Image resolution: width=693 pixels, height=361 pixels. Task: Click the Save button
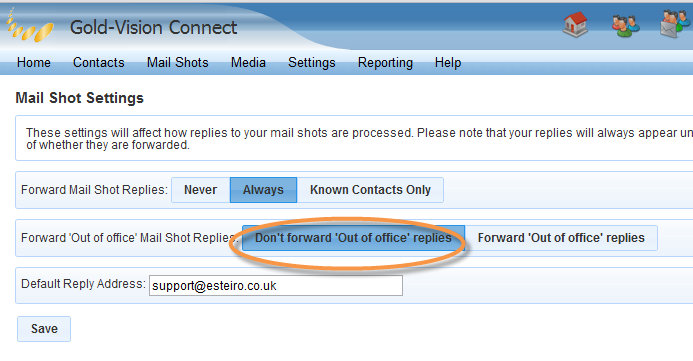click(44, 329)
